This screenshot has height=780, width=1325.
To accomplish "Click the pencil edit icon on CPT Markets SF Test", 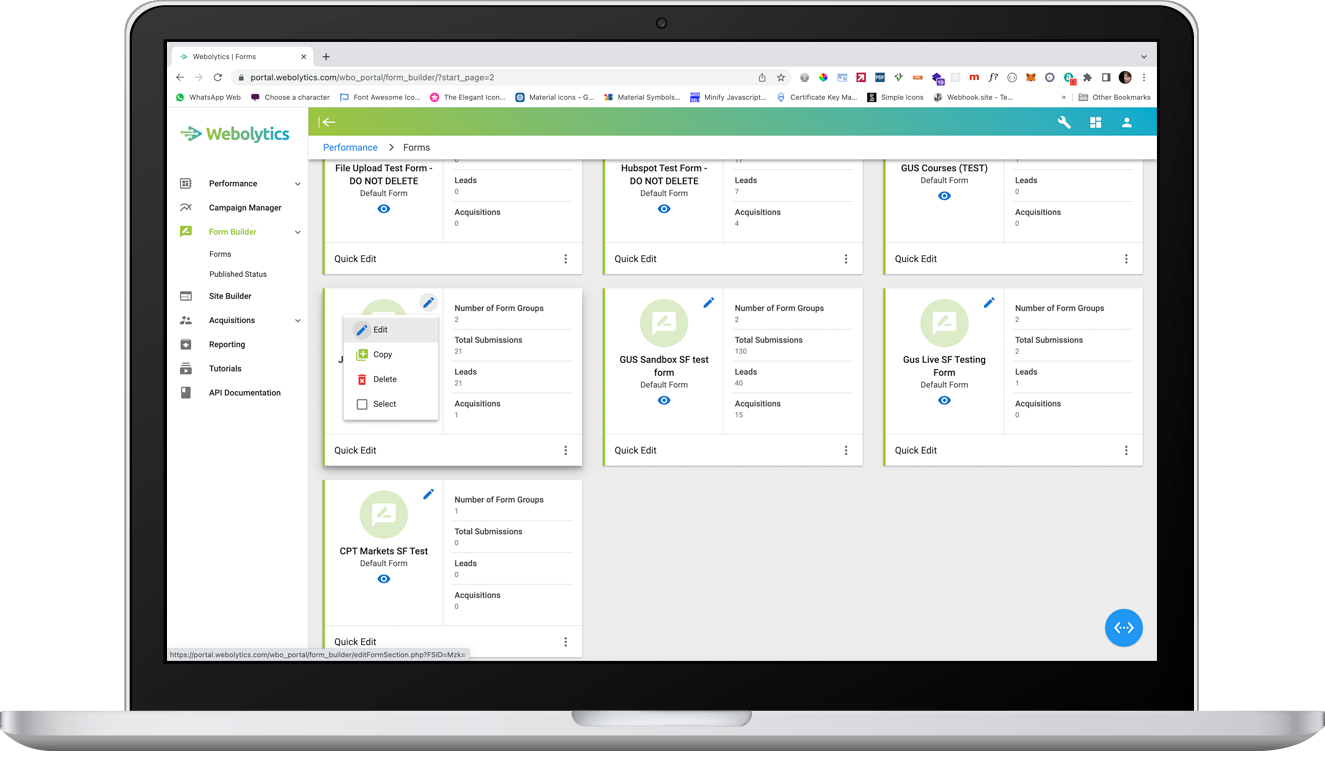I will 428,493.
